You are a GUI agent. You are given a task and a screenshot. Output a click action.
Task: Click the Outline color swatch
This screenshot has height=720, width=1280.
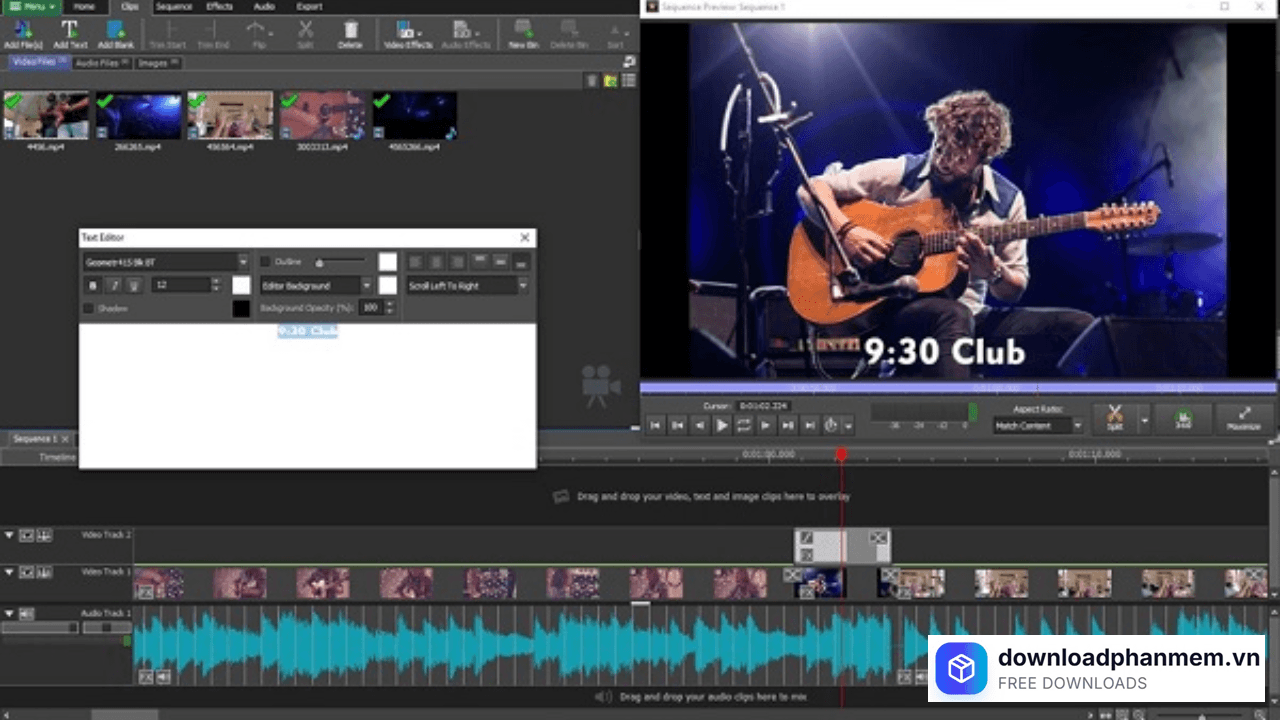pos(387,262)
